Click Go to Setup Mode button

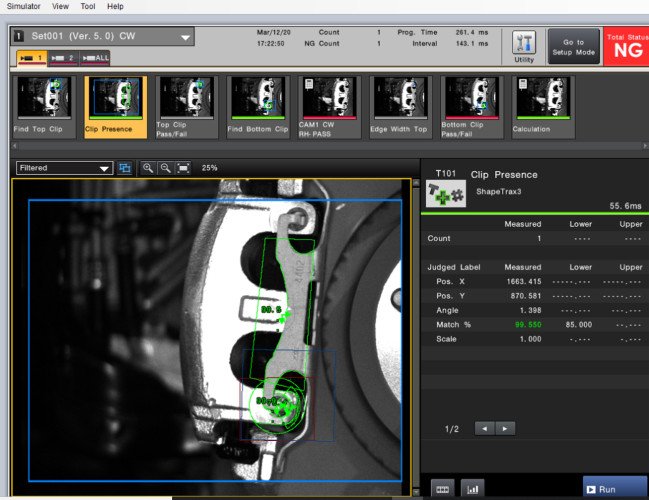coord(572,45)
